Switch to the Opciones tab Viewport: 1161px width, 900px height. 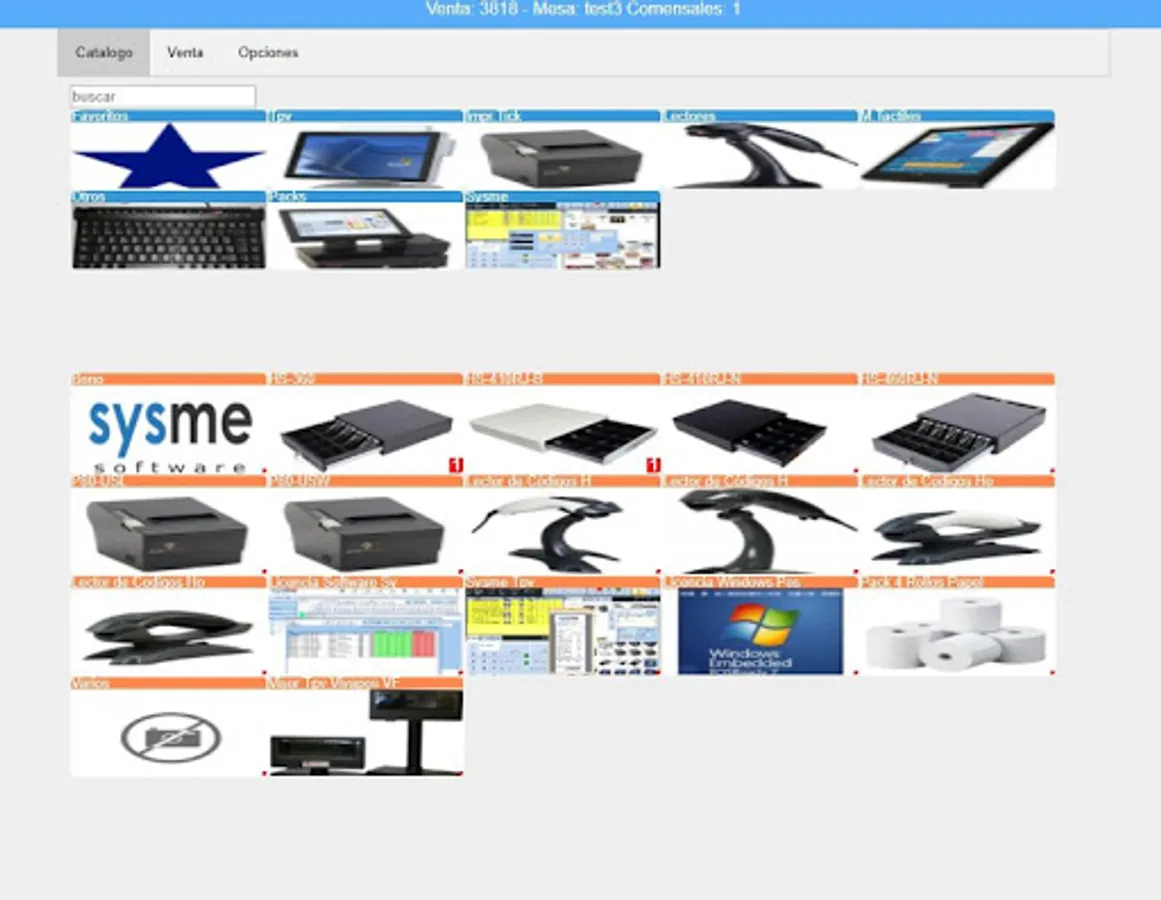click(268, 53)
